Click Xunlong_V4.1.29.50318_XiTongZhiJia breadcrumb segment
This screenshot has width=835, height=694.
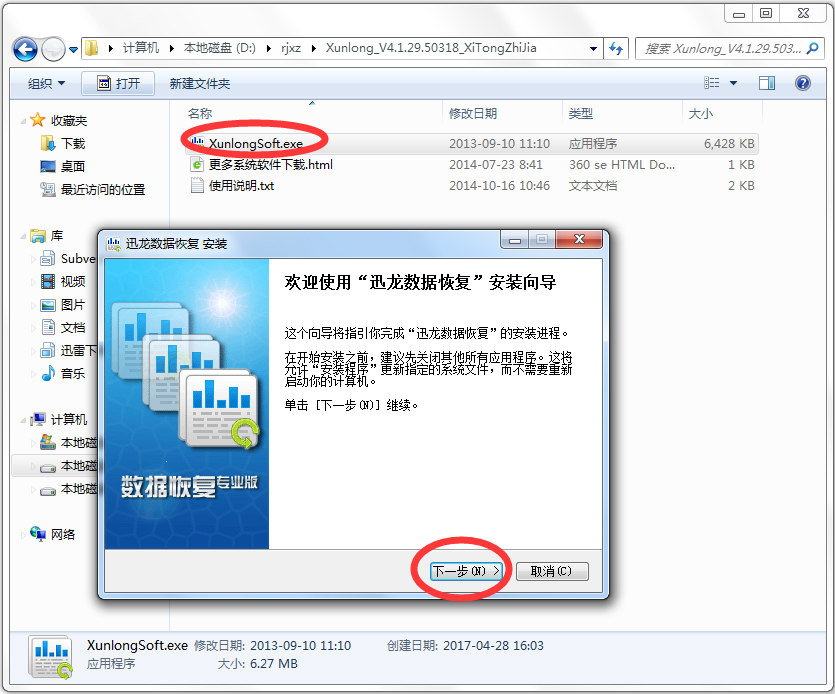coord(431,48)
